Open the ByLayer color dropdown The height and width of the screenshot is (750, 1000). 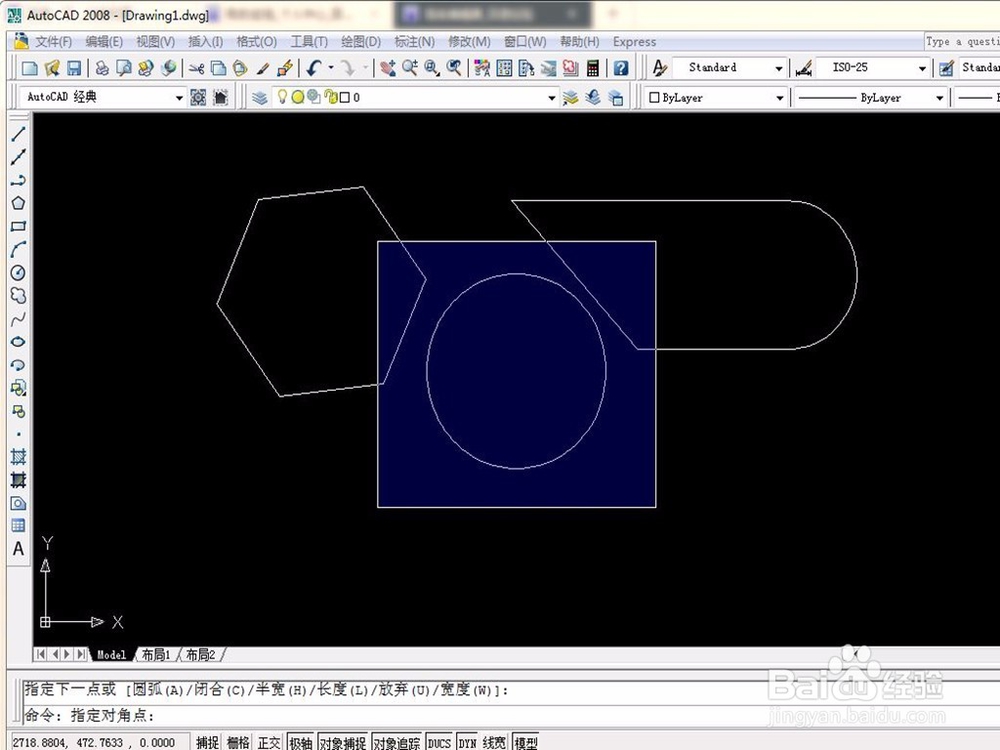(779, 98)
